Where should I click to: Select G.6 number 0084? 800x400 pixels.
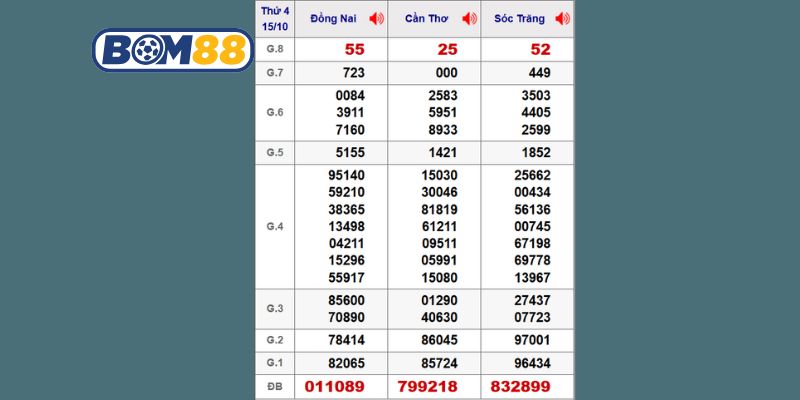(350, 96)
